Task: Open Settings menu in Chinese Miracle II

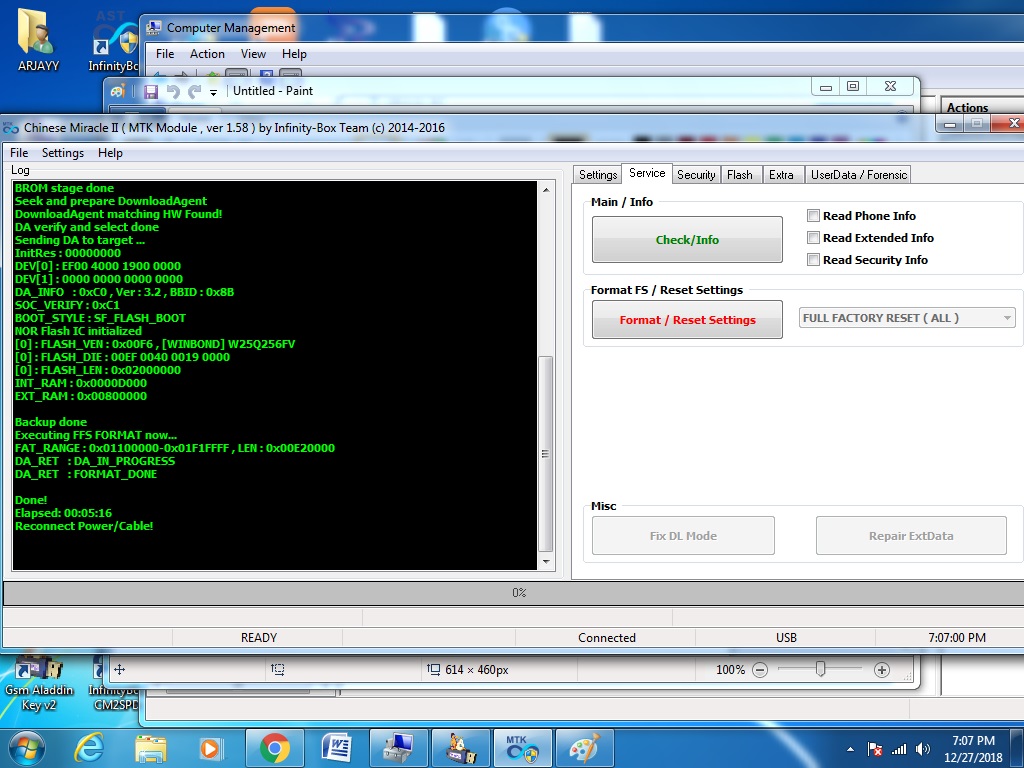Action: [63, 153]
